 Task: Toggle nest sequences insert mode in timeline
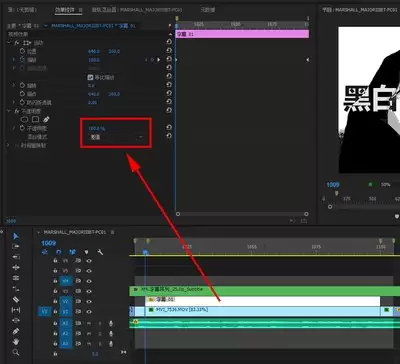pos(44,252)
